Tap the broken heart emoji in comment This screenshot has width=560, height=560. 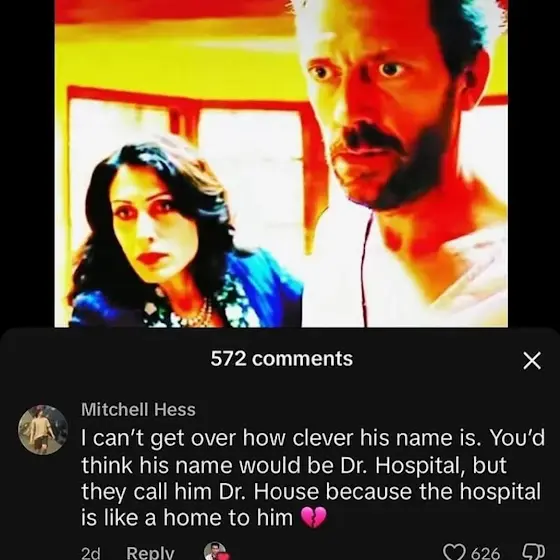point(314,517)
